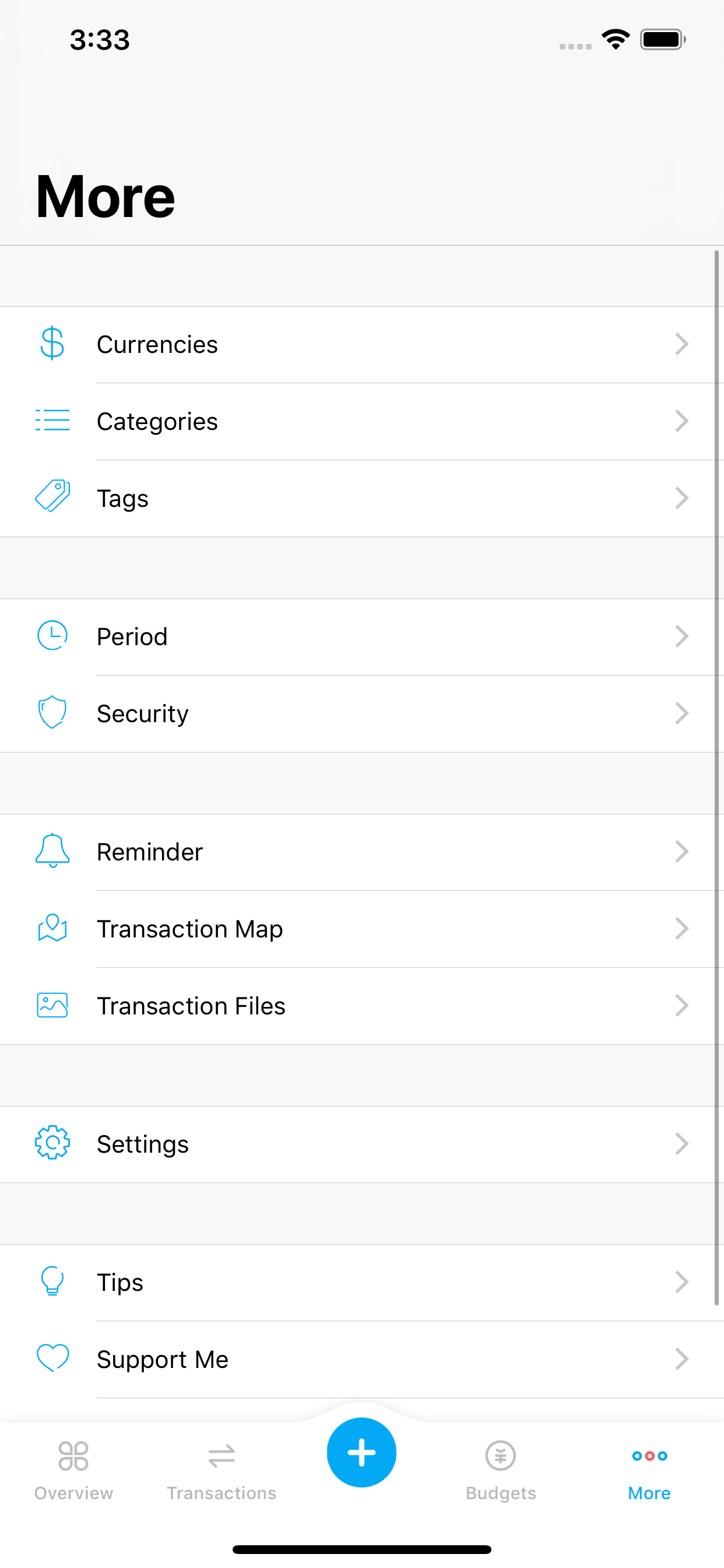The width and height of the screenshot is (724, 1568).
Task: Expand the Transaction Files row chevron
Action: (681, 1006)
